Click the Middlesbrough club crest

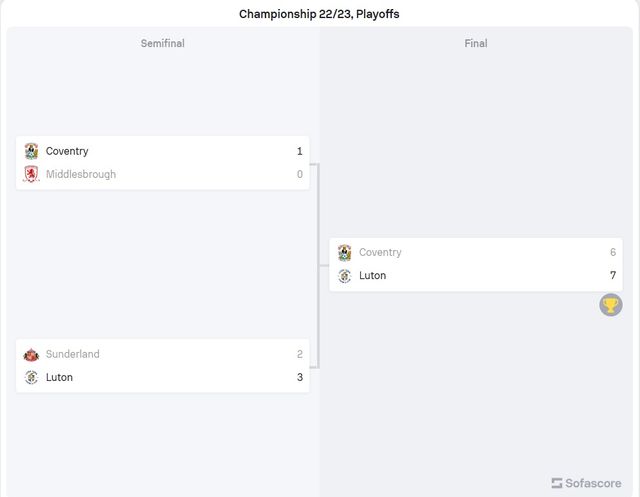tap(31, 174)
